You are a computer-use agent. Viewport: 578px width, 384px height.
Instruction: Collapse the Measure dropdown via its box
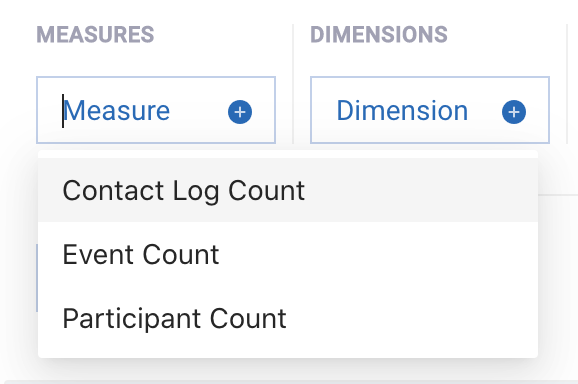point(156,110)
